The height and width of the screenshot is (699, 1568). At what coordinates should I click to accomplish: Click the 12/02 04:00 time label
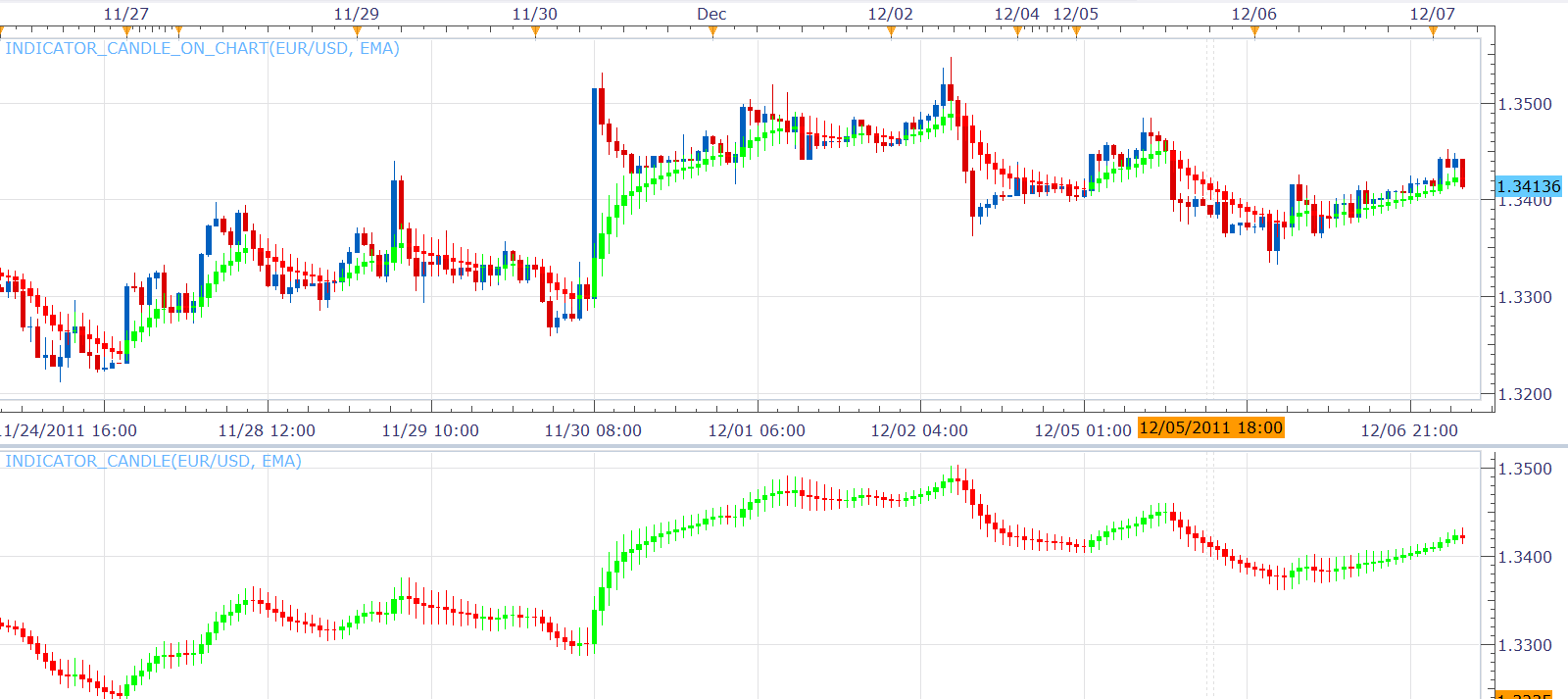pyautogui.click(x=919, y=430)
